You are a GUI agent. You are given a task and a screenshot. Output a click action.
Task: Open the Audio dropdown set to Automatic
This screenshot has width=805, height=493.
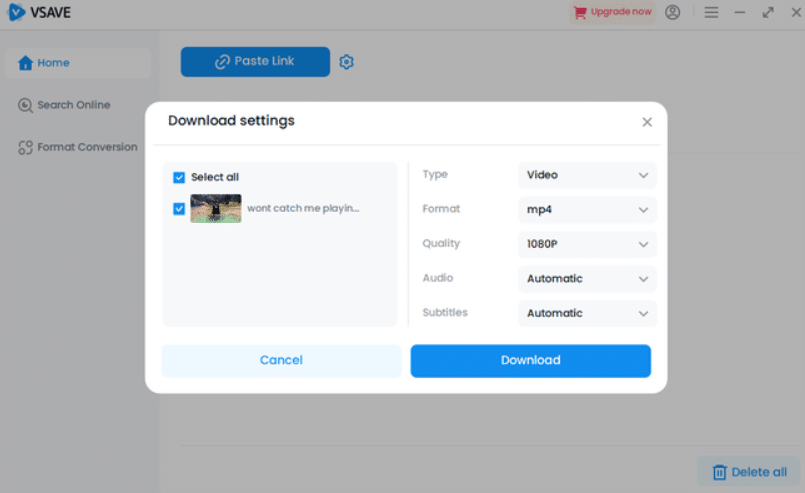pos(587,279)
